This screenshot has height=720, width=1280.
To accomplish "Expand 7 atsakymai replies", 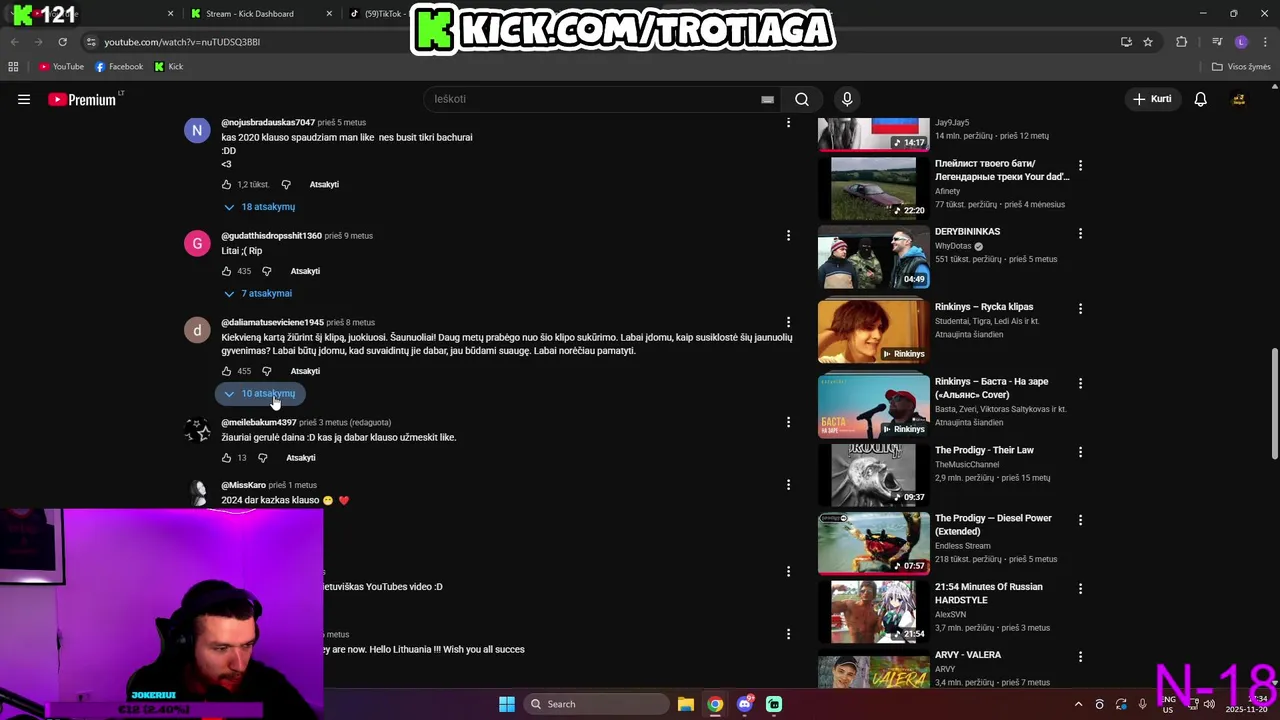I will click(x=257, y=294).
